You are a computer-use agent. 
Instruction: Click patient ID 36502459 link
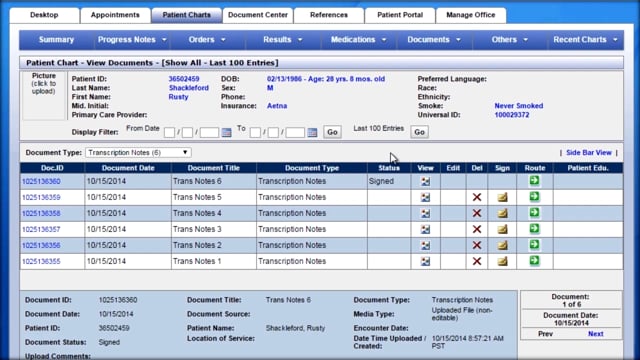pos(184,79)
